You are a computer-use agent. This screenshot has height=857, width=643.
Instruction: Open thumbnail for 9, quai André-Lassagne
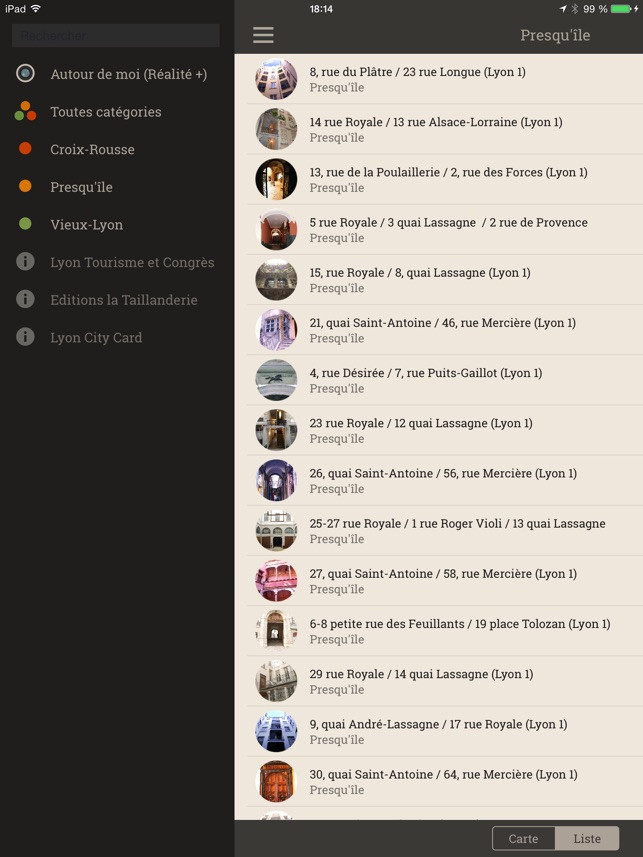(x=276, y=731)
